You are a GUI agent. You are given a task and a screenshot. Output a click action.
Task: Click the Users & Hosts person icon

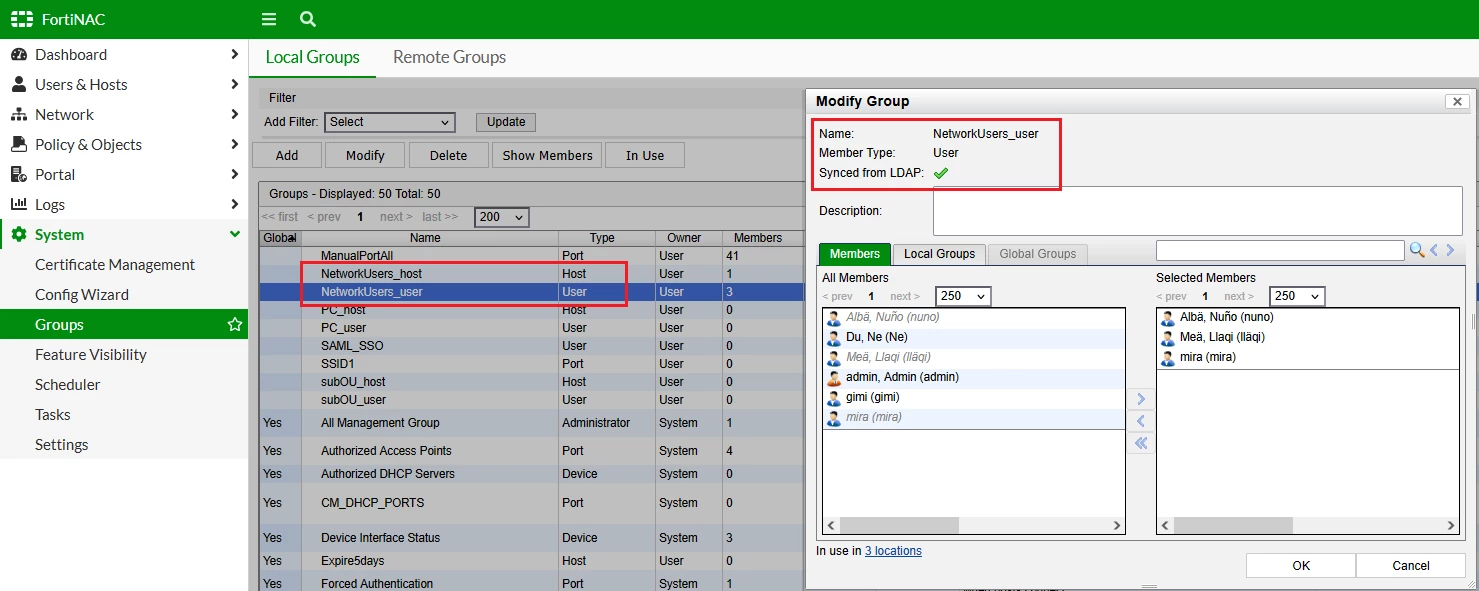[19, 85]
